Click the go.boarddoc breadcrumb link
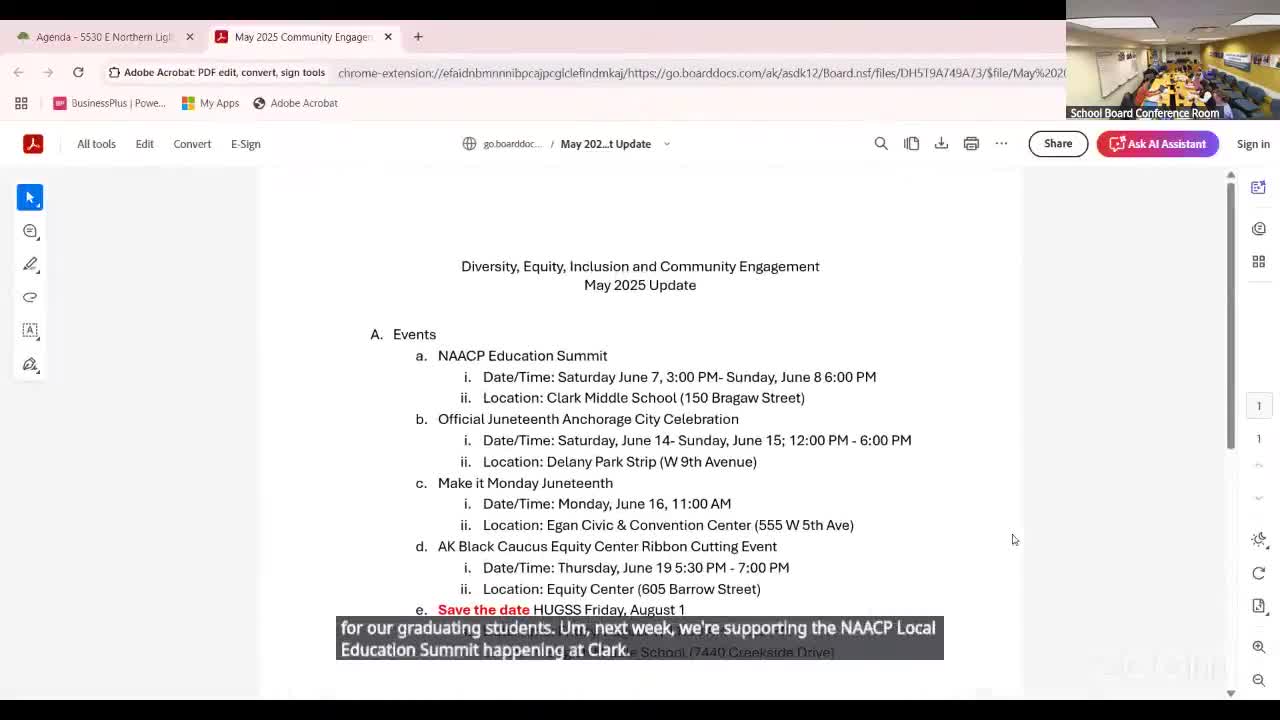Viewport: 1280px width, 720px height. 512,144
